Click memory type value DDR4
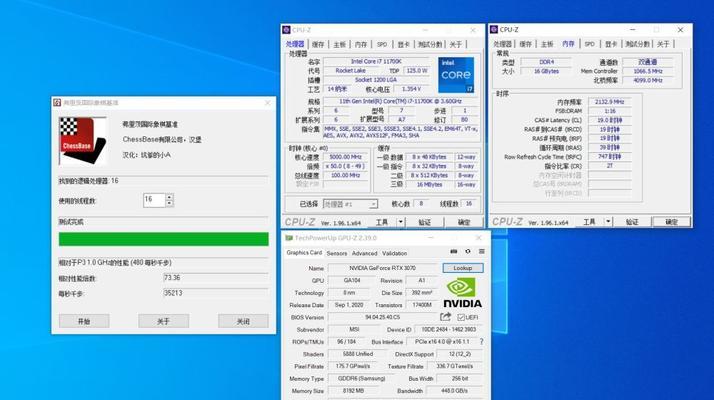 click(546, 62)
